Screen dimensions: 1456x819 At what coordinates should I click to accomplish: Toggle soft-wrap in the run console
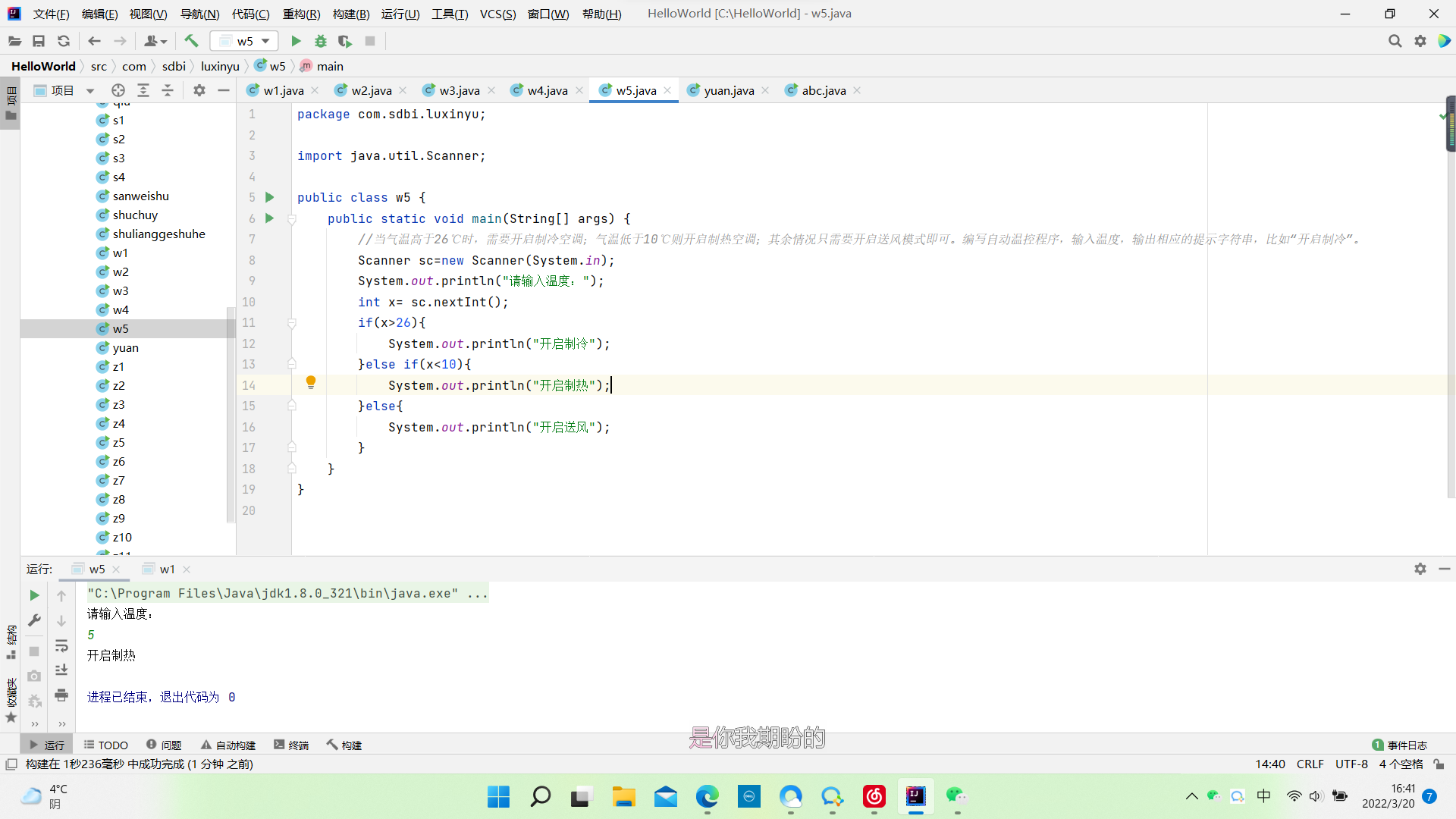click(61, 645)
